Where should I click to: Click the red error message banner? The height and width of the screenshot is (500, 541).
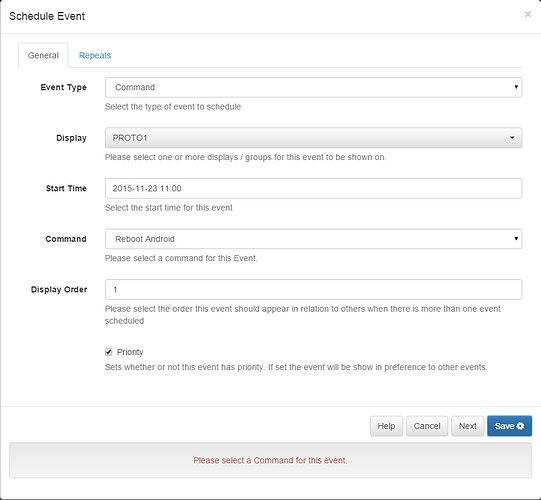270,460
